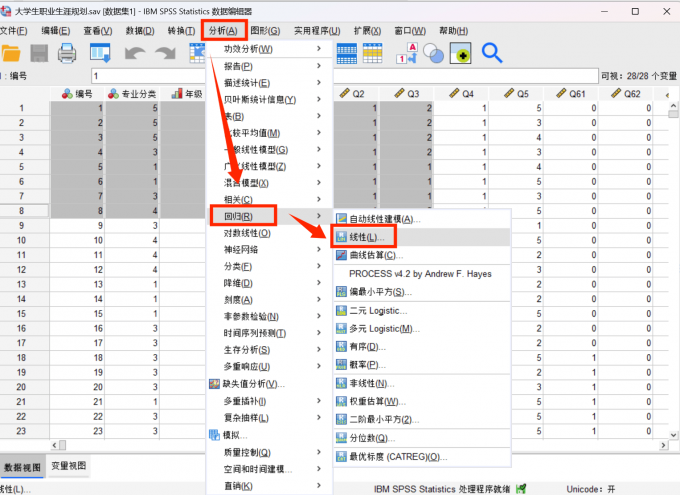Viewport: 680px width, 495px height.
Task: Choose PROCESS v4.2 by Andrew F. Hayes
Action: 420,274
